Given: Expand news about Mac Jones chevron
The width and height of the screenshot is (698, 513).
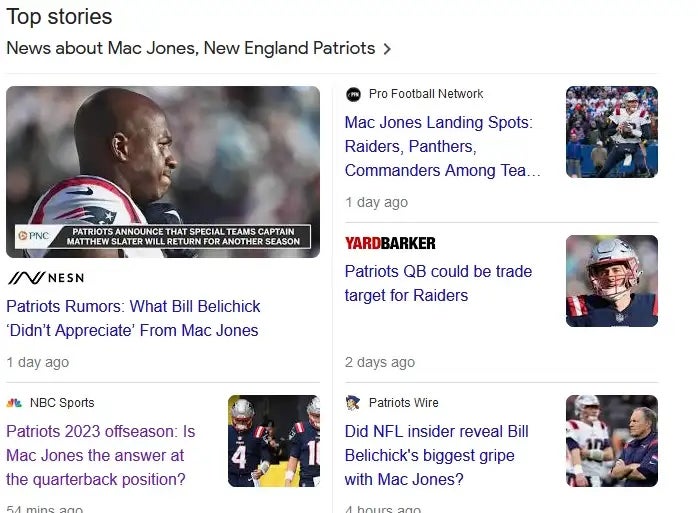Looking at the screenshot, I should coord(388,48).
